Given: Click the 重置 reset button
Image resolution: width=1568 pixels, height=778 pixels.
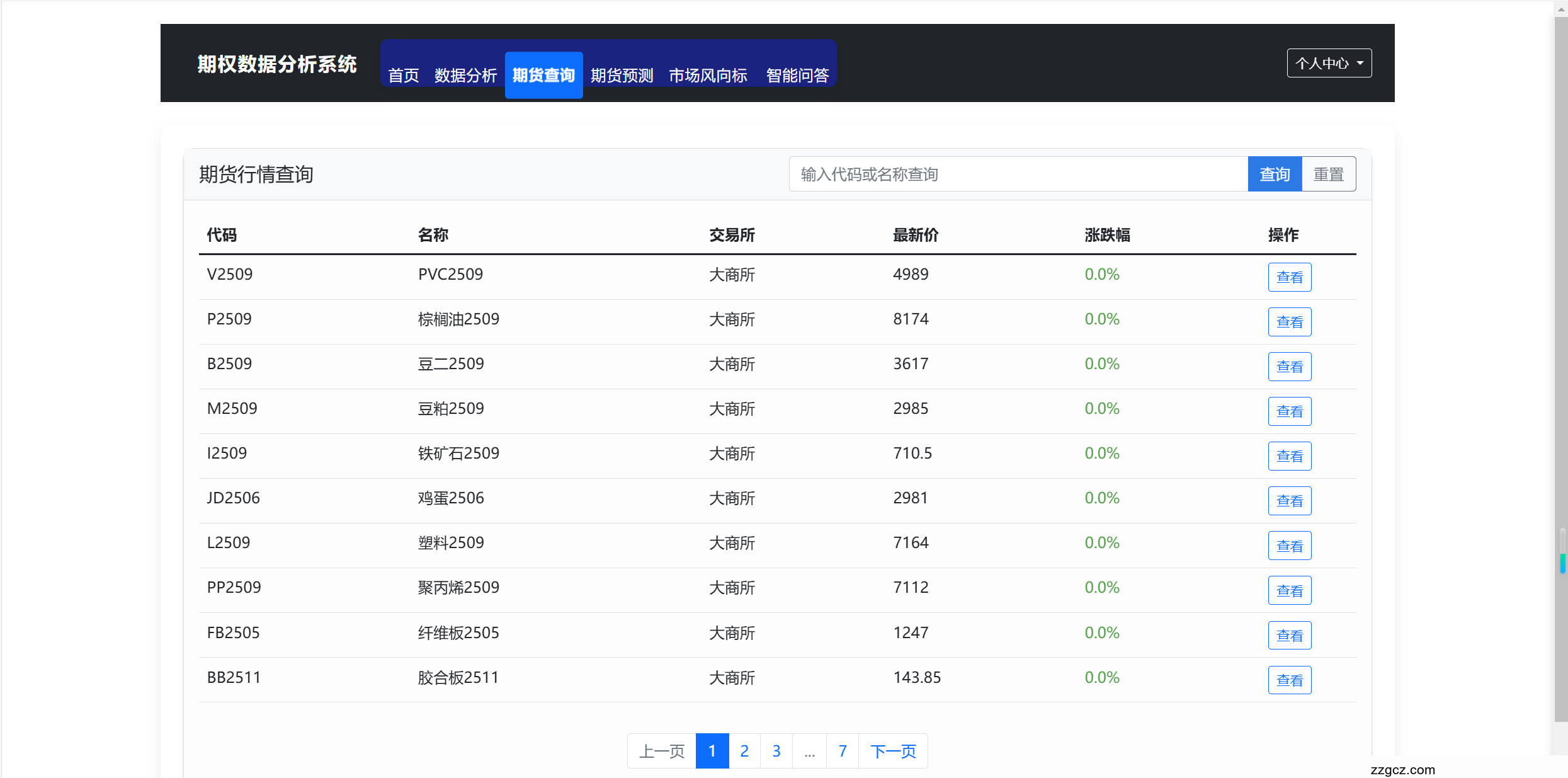Looking at the screenshot, I should point(1329,174).
